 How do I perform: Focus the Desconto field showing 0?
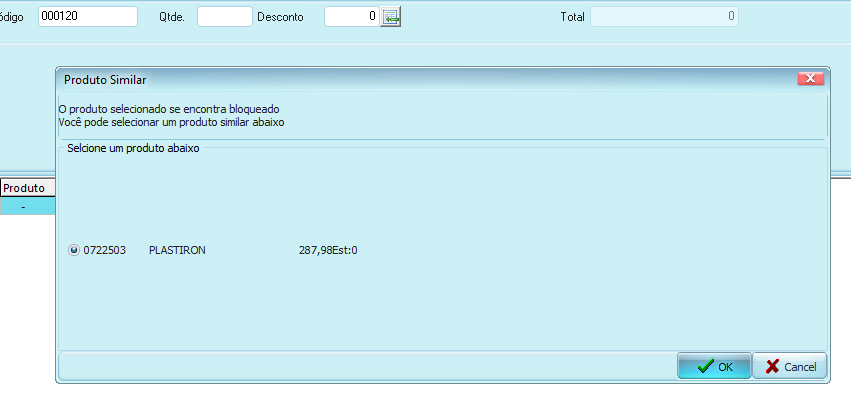click(x=352, y=16)
